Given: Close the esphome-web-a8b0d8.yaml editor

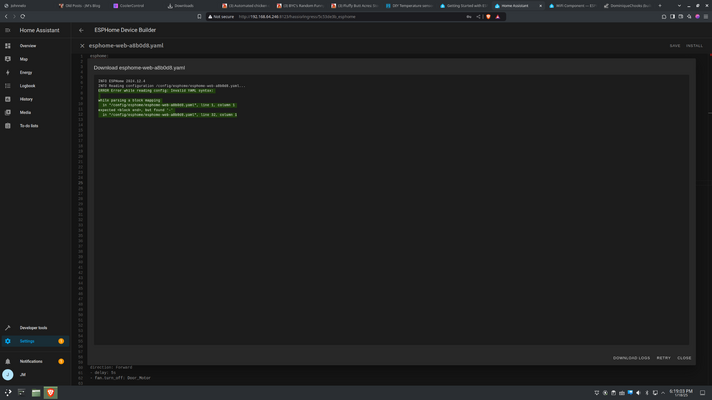Looking at the screenshot, I should (82, 46).
